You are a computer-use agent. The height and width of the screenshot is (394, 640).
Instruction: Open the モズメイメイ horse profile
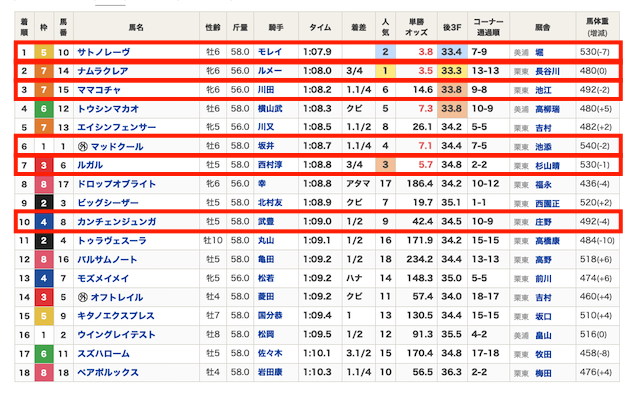[x=103, y=278]
